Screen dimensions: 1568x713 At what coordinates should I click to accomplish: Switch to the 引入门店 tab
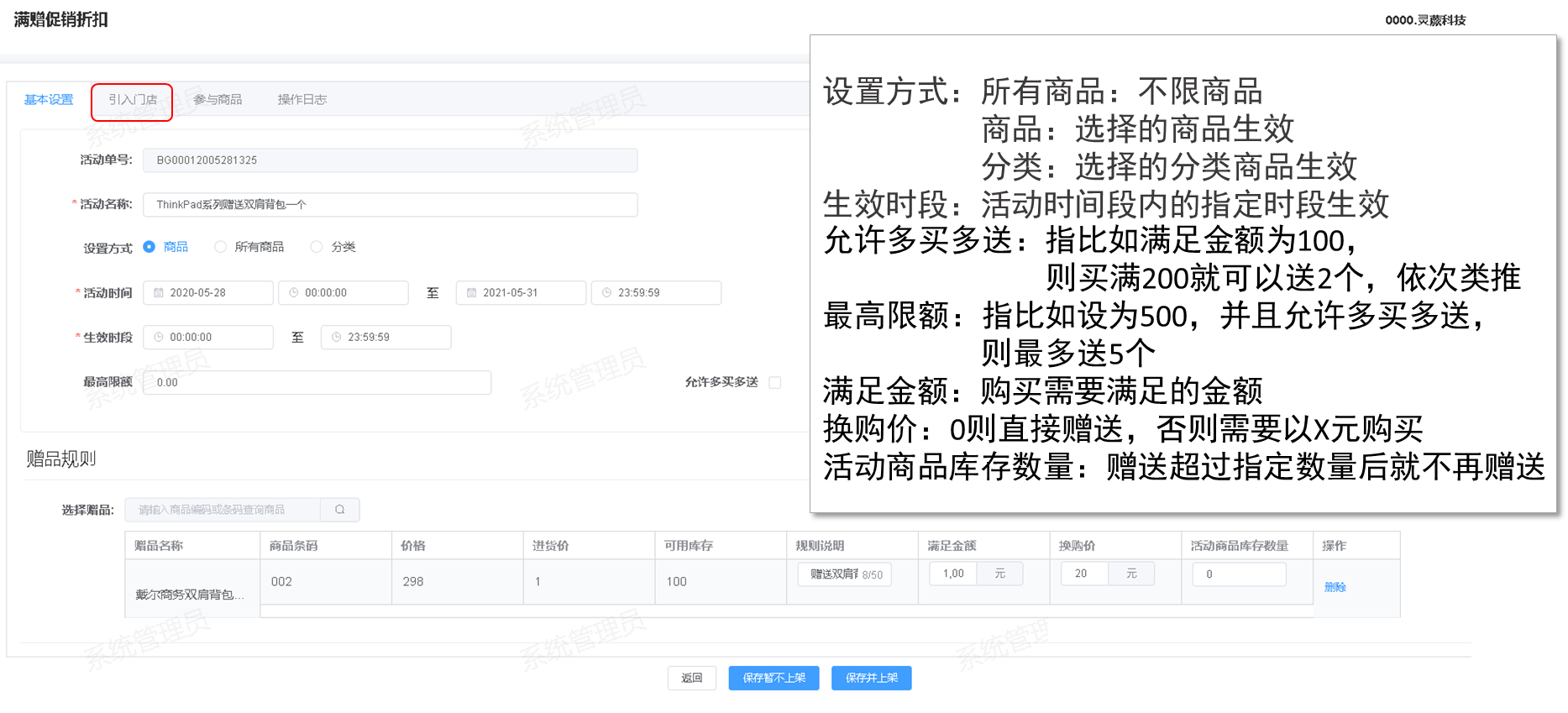tap(133, 100)
